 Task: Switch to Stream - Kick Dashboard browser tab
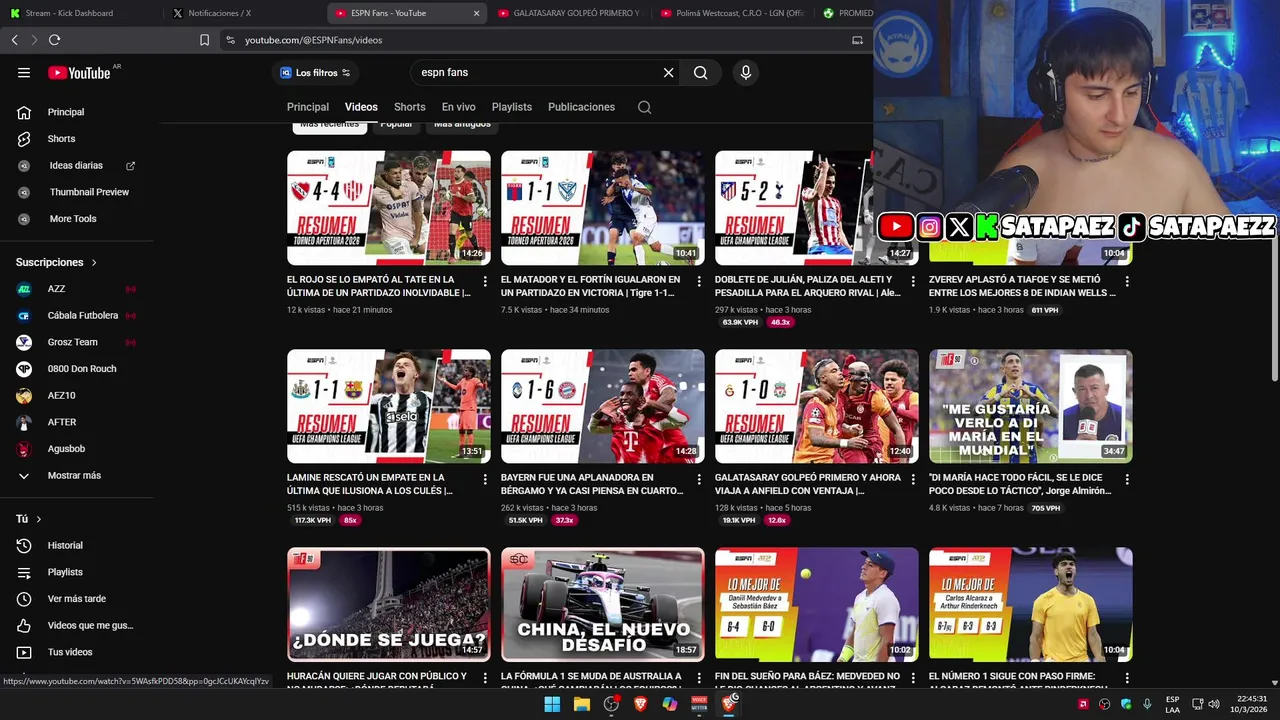82,13
